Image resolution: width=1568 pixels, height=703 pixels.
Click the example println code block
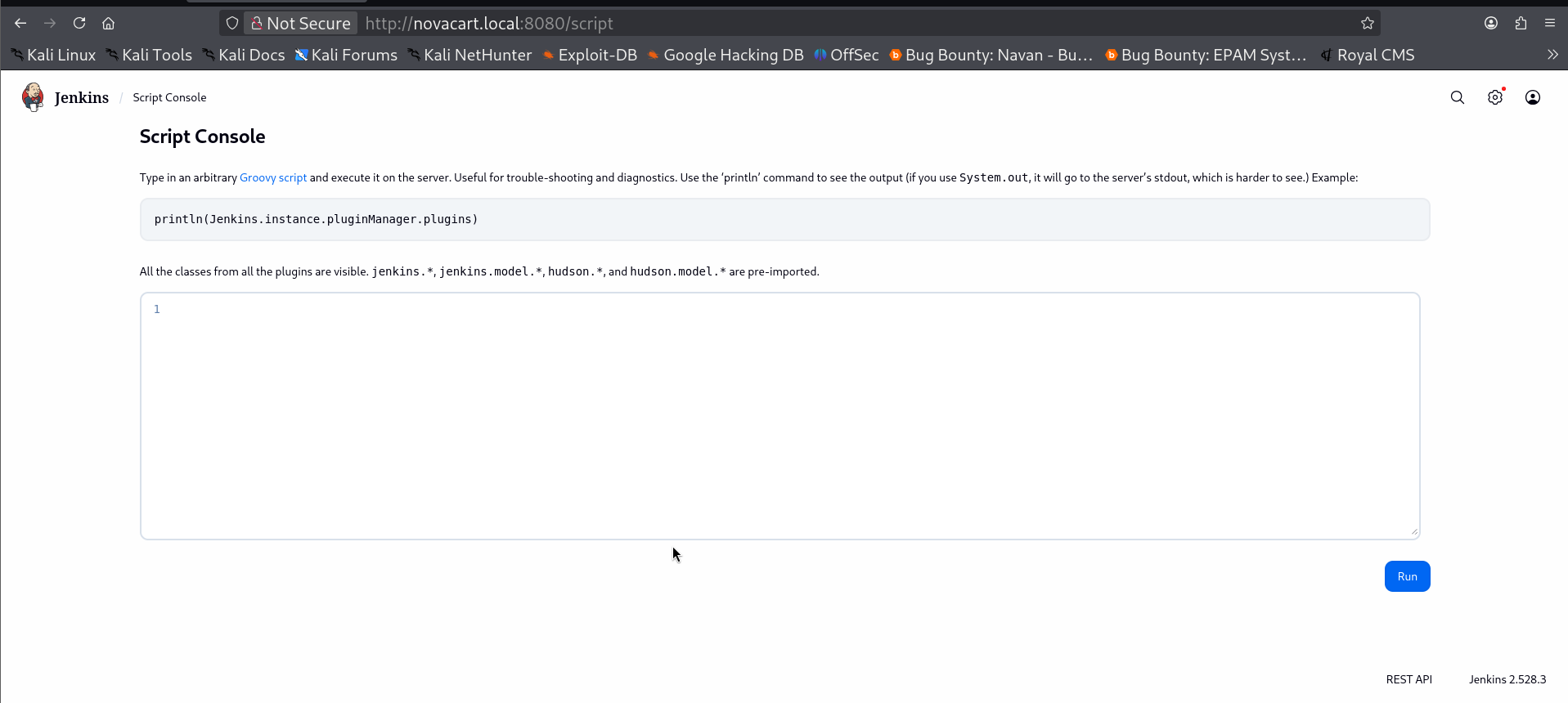pos(785,219)
